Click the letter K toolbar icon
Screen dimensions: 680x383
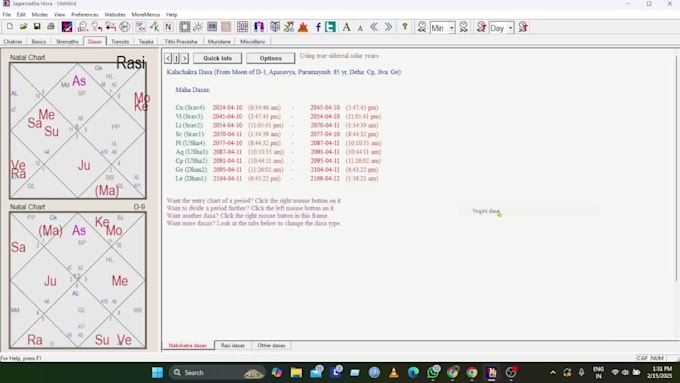[x=154, y=27]
